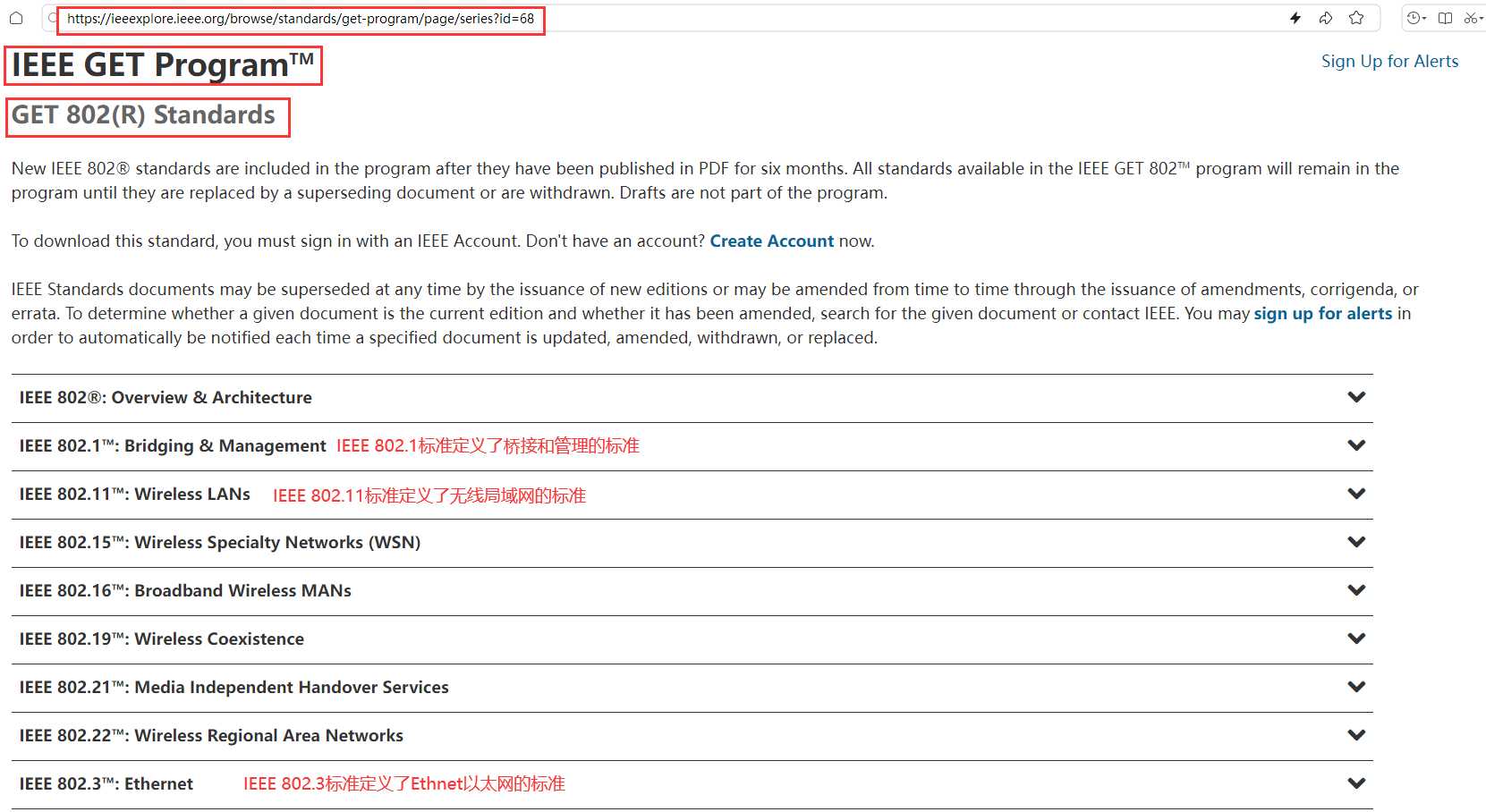
Task: Click the Create Account link
Action: click(x=771, y=241)
